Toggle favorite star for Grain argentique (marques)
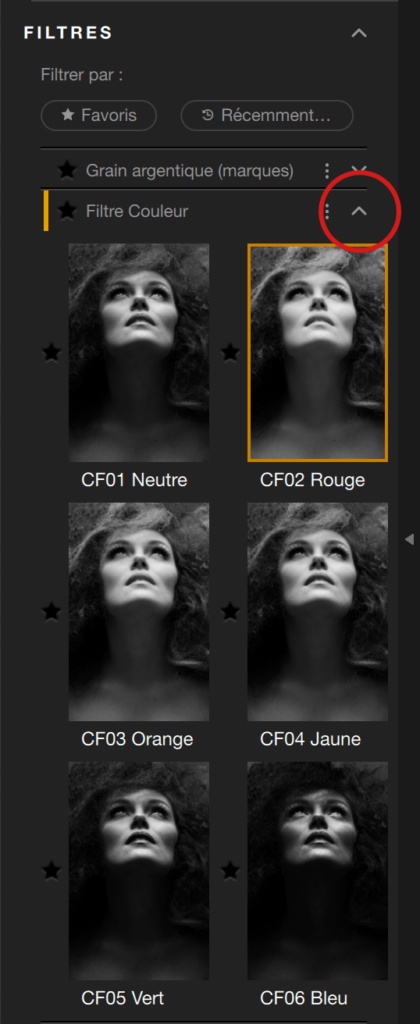The image size is (420, 1024). (x=67, y=171)
